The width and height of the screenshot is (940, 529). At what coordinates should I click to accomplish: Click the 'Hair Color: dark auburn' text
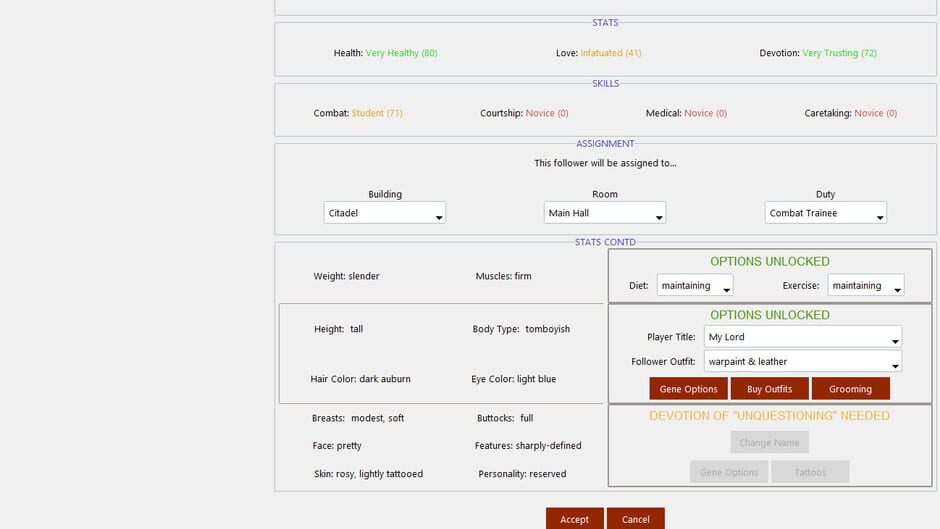point(360,378)
